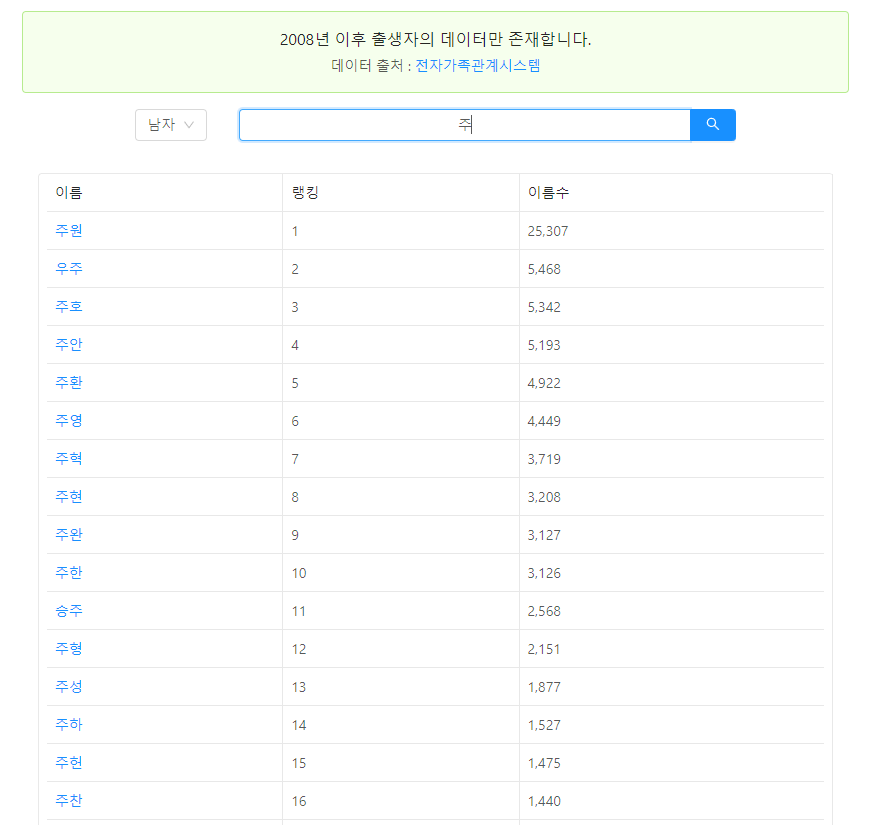The width and height of the screenshot is (889, 825).
Task: Open the 주완 name link
Action: (69, 535)
